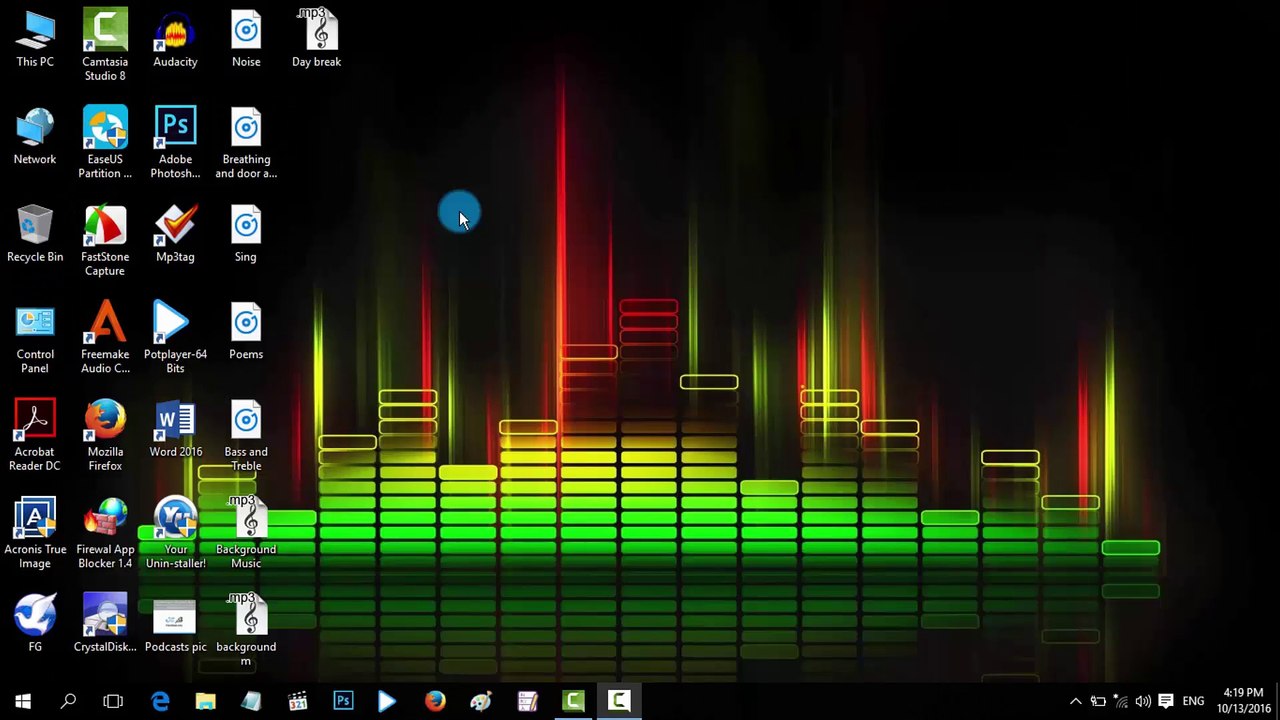Select the Sing audio file

pyautogui.click(x=246, y=235)
